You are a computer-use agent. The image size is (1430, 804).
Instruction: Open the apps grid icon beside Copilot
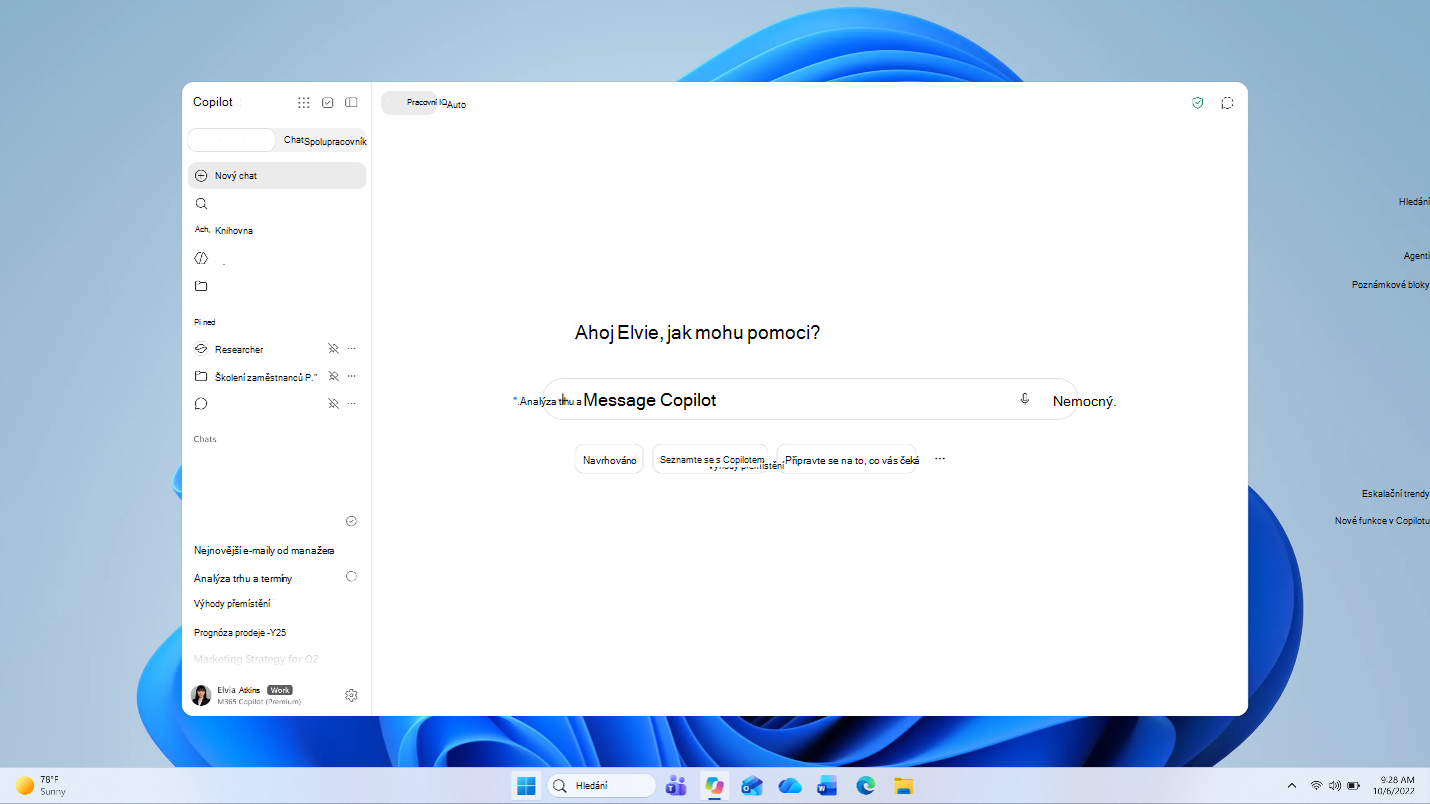tap(304, 102)
